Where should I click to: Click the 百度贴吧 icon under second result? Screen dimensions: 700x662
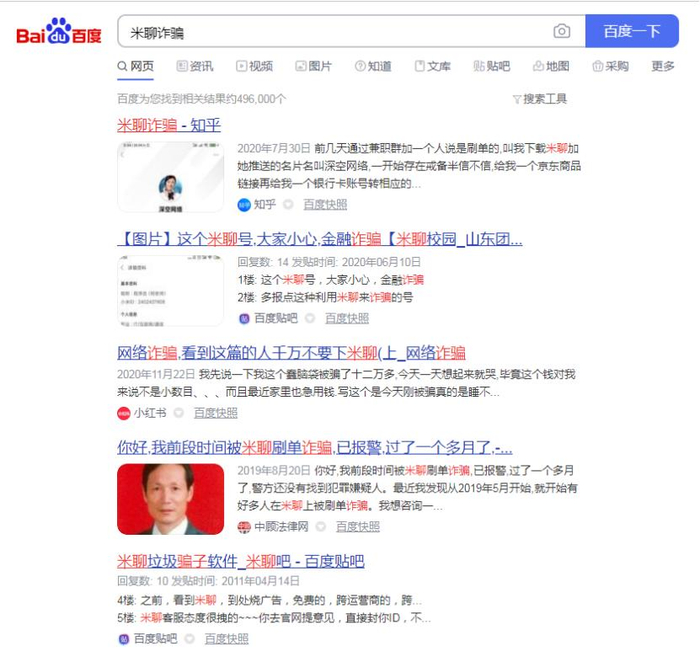244,319
